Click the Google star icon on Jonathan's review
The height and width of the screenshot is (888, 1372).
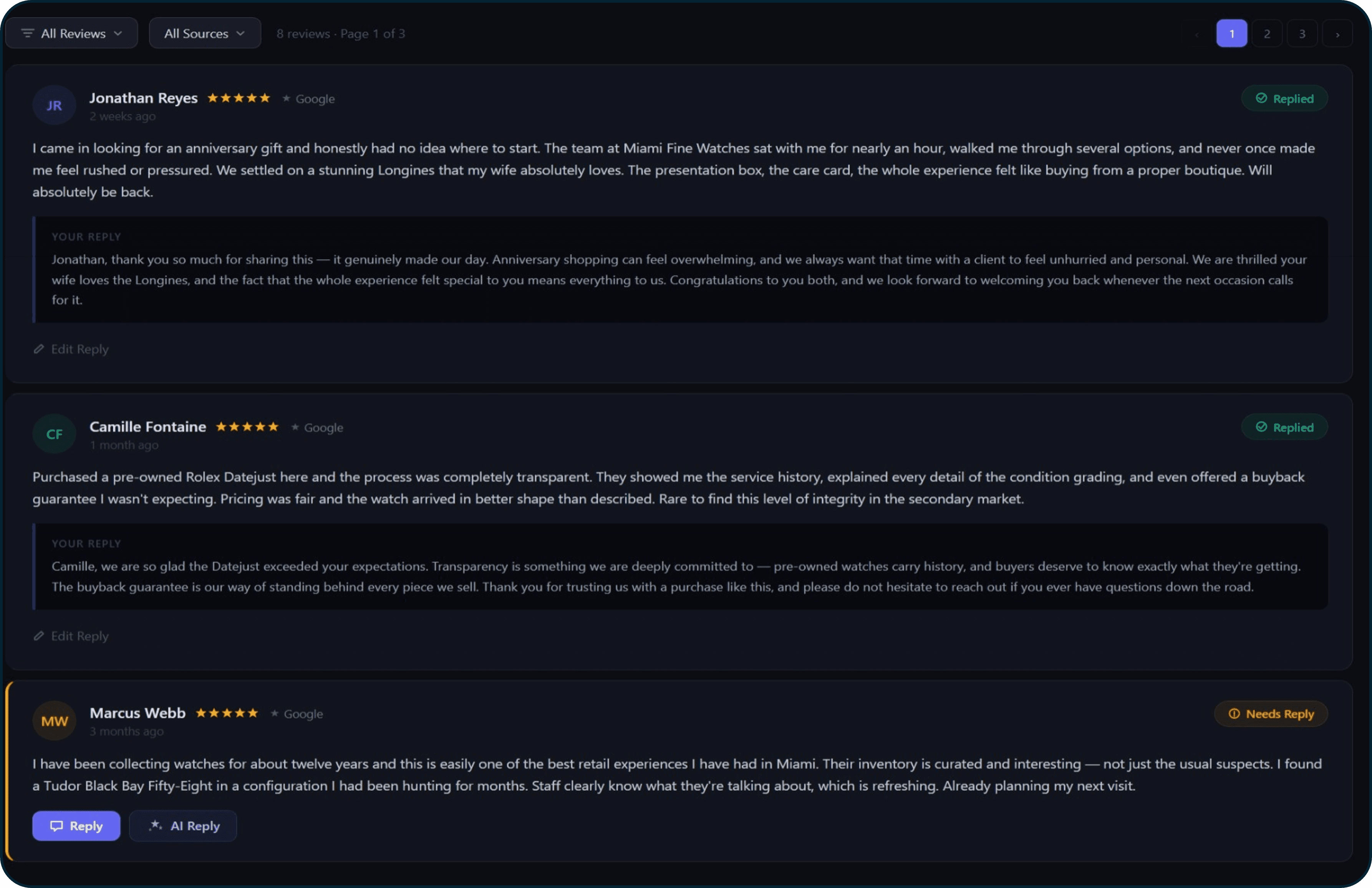[x=287, y=99]
